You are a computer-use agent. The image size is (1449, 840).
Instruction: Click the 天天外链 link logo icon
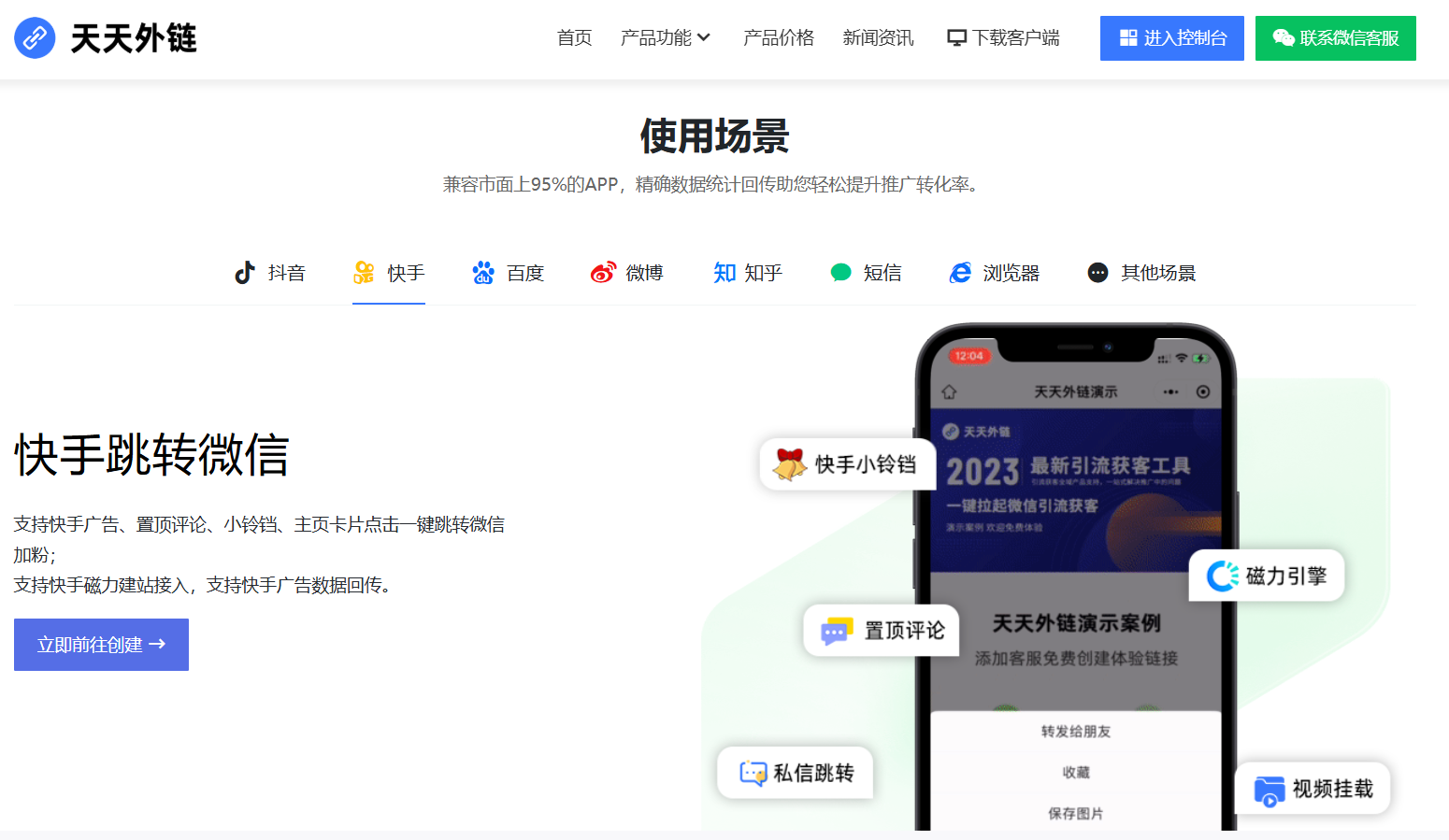(36, 38)
